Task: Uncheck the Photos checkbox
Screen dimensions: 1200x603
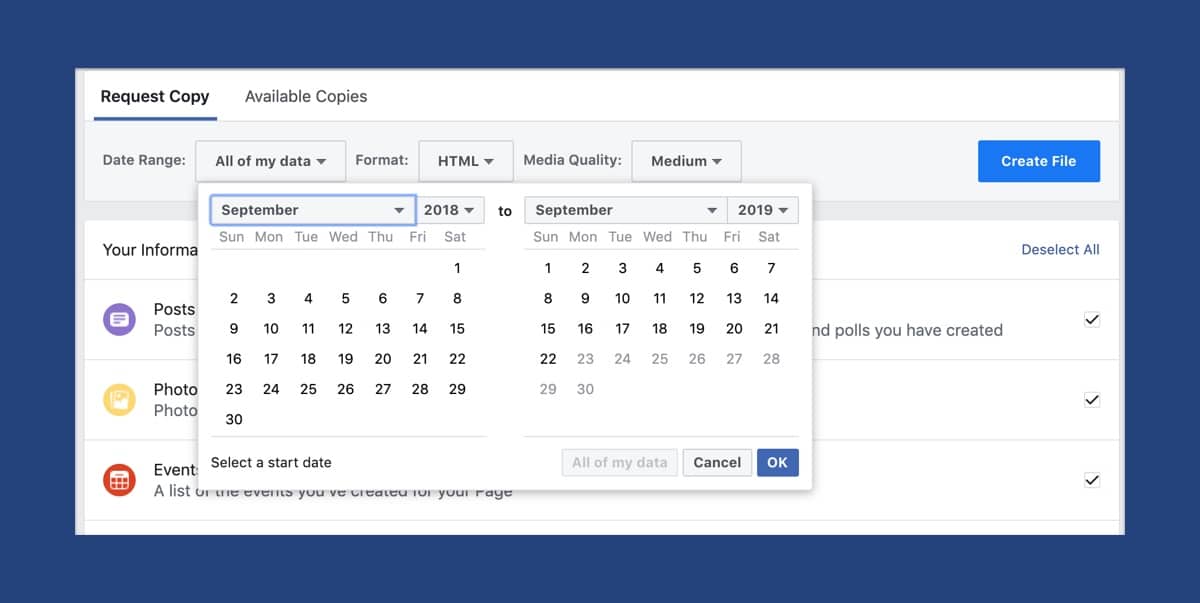Action: [x=1092, y=400]
